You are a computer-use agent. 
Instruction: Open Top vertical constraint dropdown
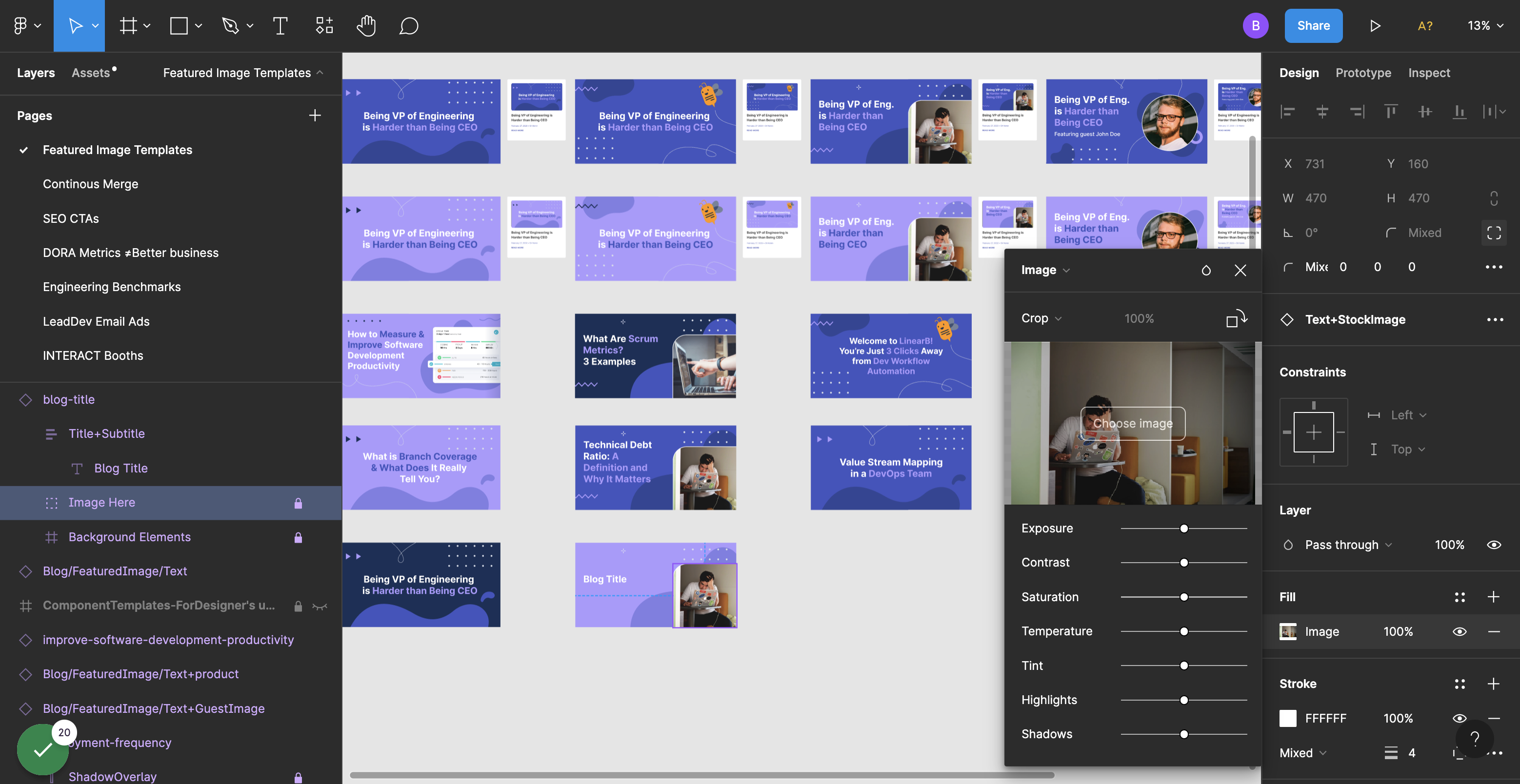point(1408,450)
